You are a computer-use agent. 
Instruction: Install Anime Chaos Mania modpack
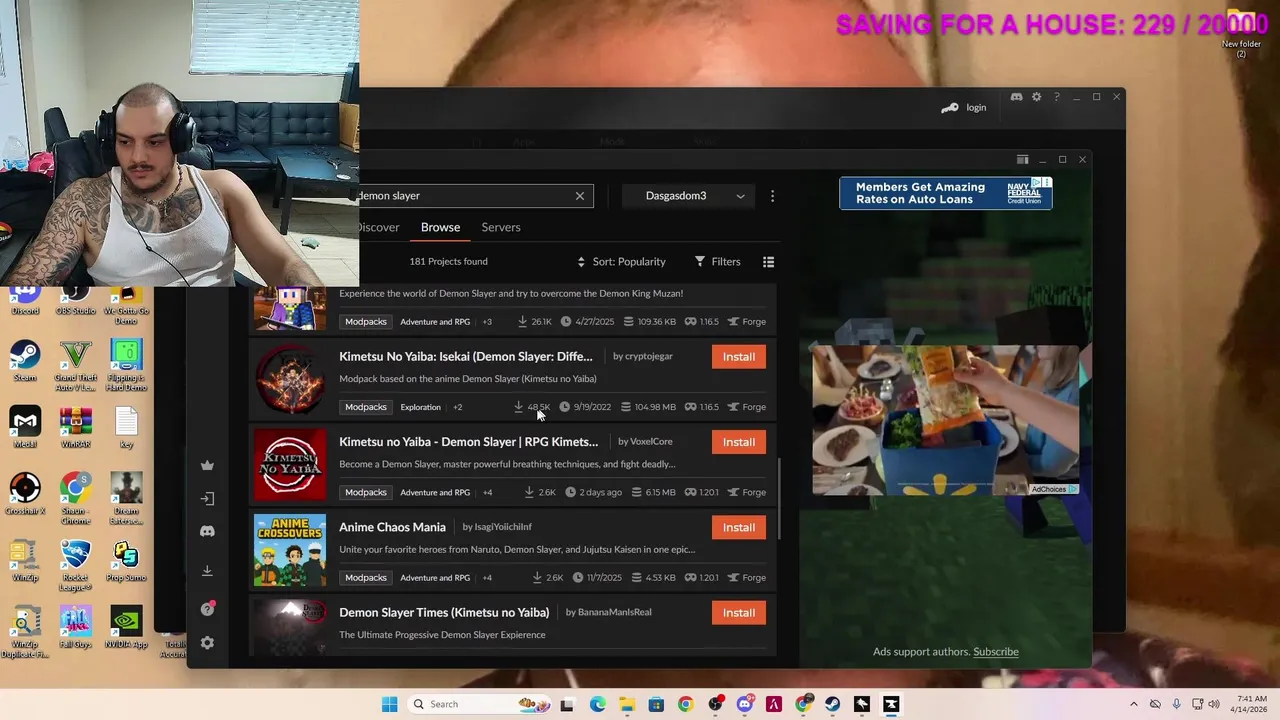pyautogui.click(x=739, y=527)
